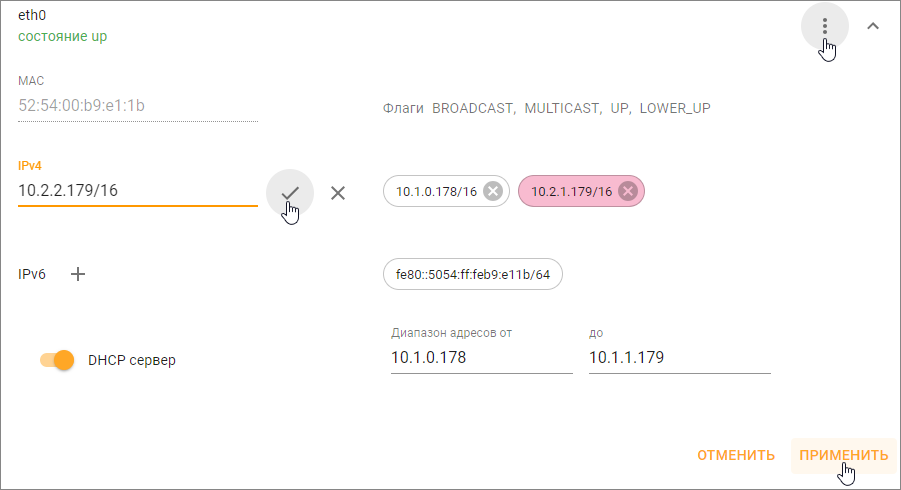Toggle the DHCP сервер switch off
Viewport: 901px width, 490px height.
(x=57, y=360)
